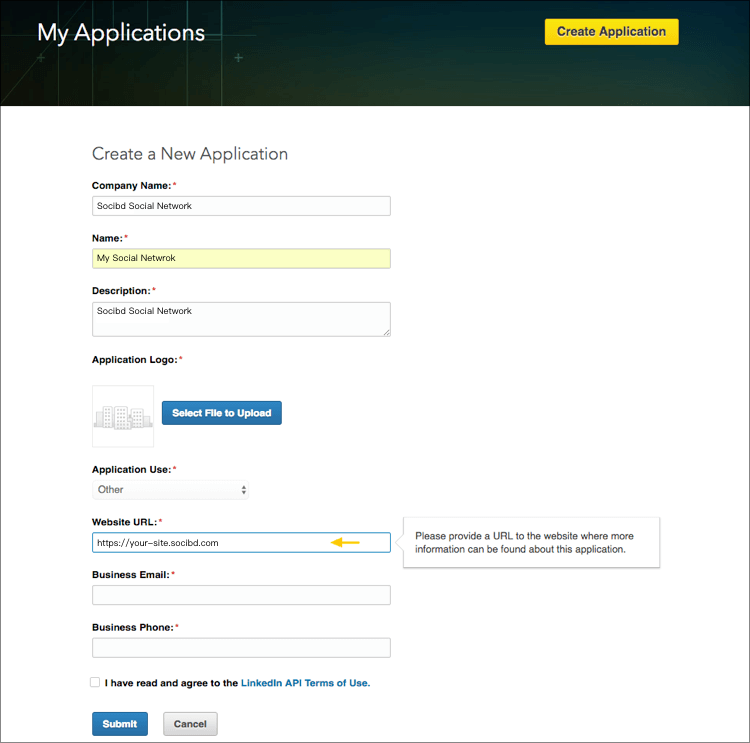
Task: Click into the yellow Name field
Action: point(240,258)
